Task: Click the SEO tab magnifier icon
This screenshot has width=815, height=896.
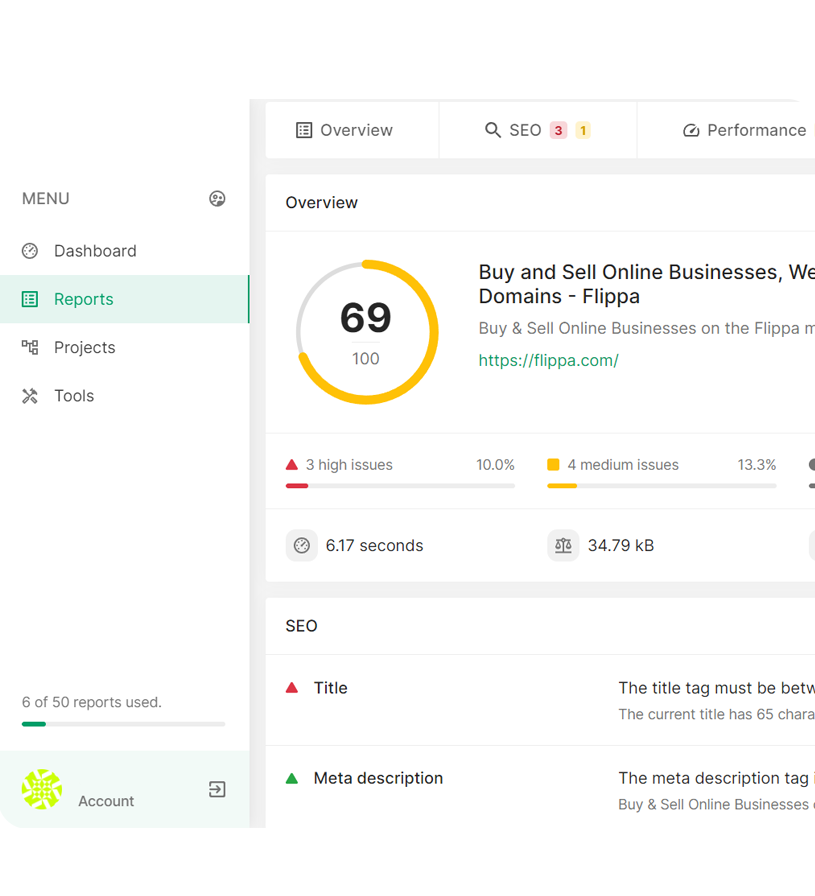Action: [493, 130]
